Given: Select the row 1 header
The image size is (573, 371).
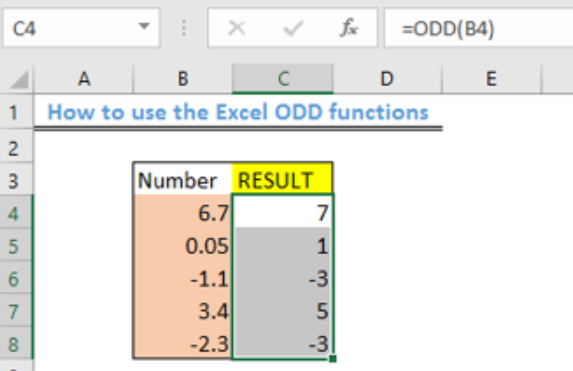Looking at the screenshot, I should click(16, 112).
